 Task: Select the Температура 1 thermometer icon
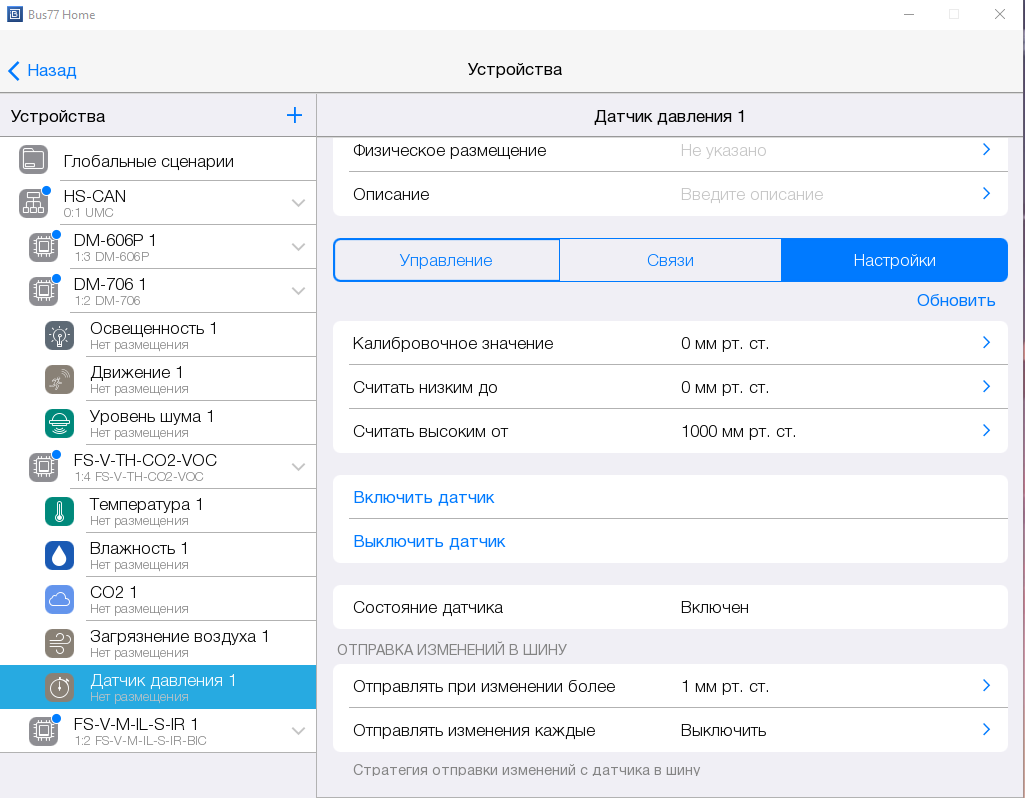(60, 512)
